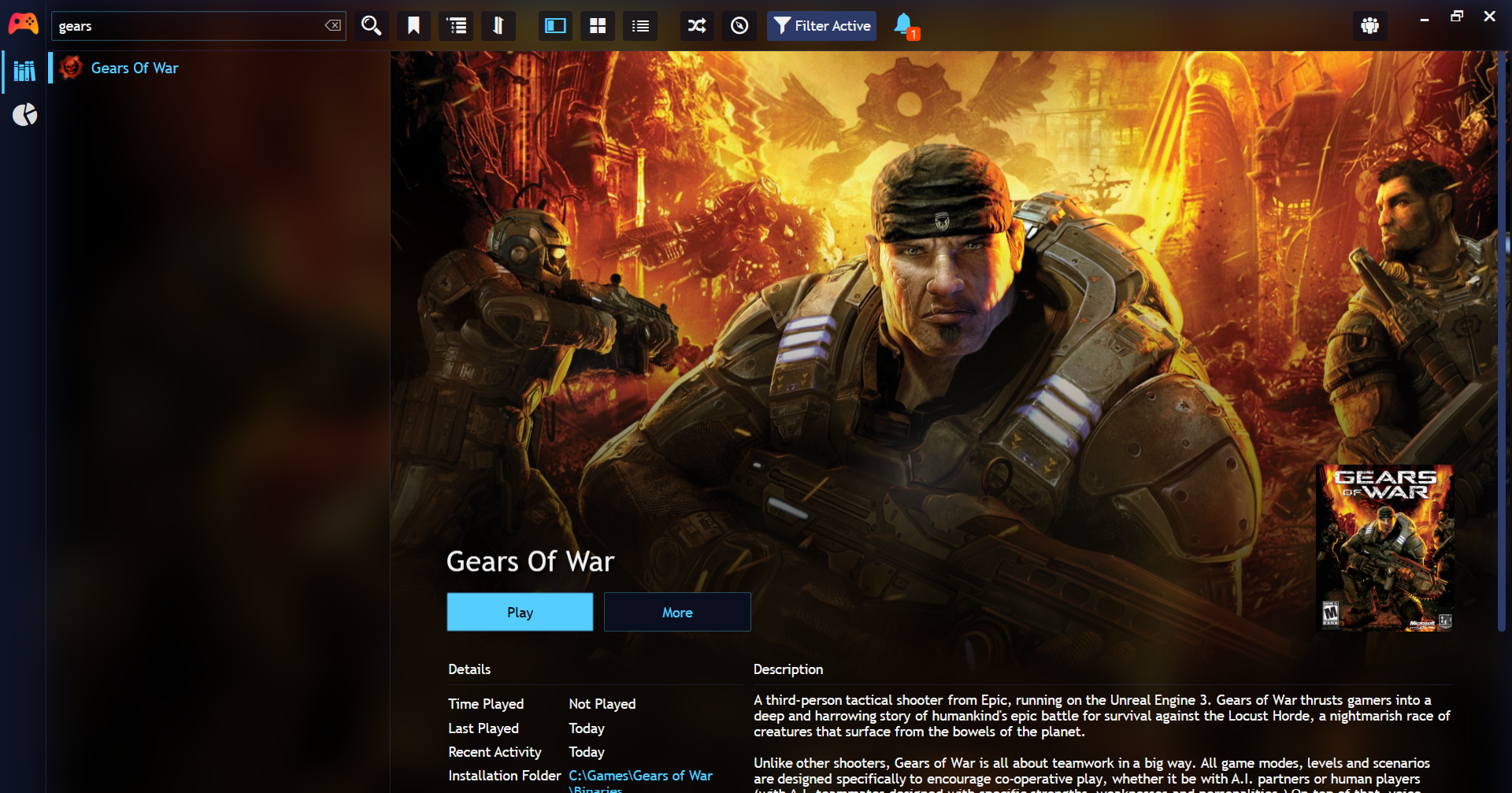Viewport: 1512px width, 793px height.
Task: Open the grouping settings indented-list icon
Action: 457,26
